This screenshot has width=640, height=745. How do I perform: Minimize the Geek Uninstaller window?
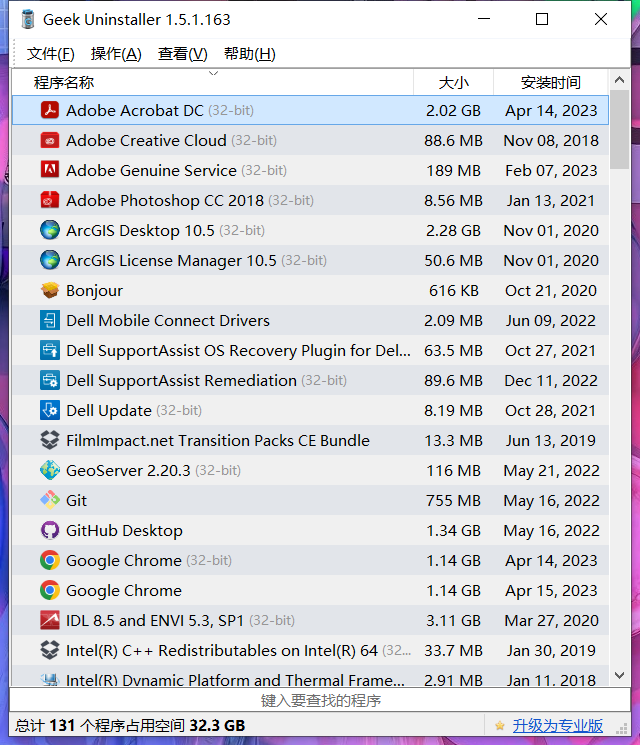click(x=484, y=19)
